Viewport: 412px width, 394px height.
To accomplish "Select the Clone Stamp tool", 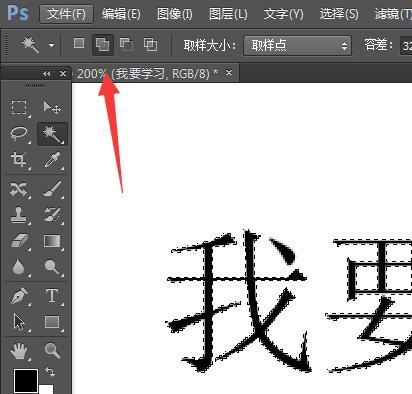I will tap(19, 215).
